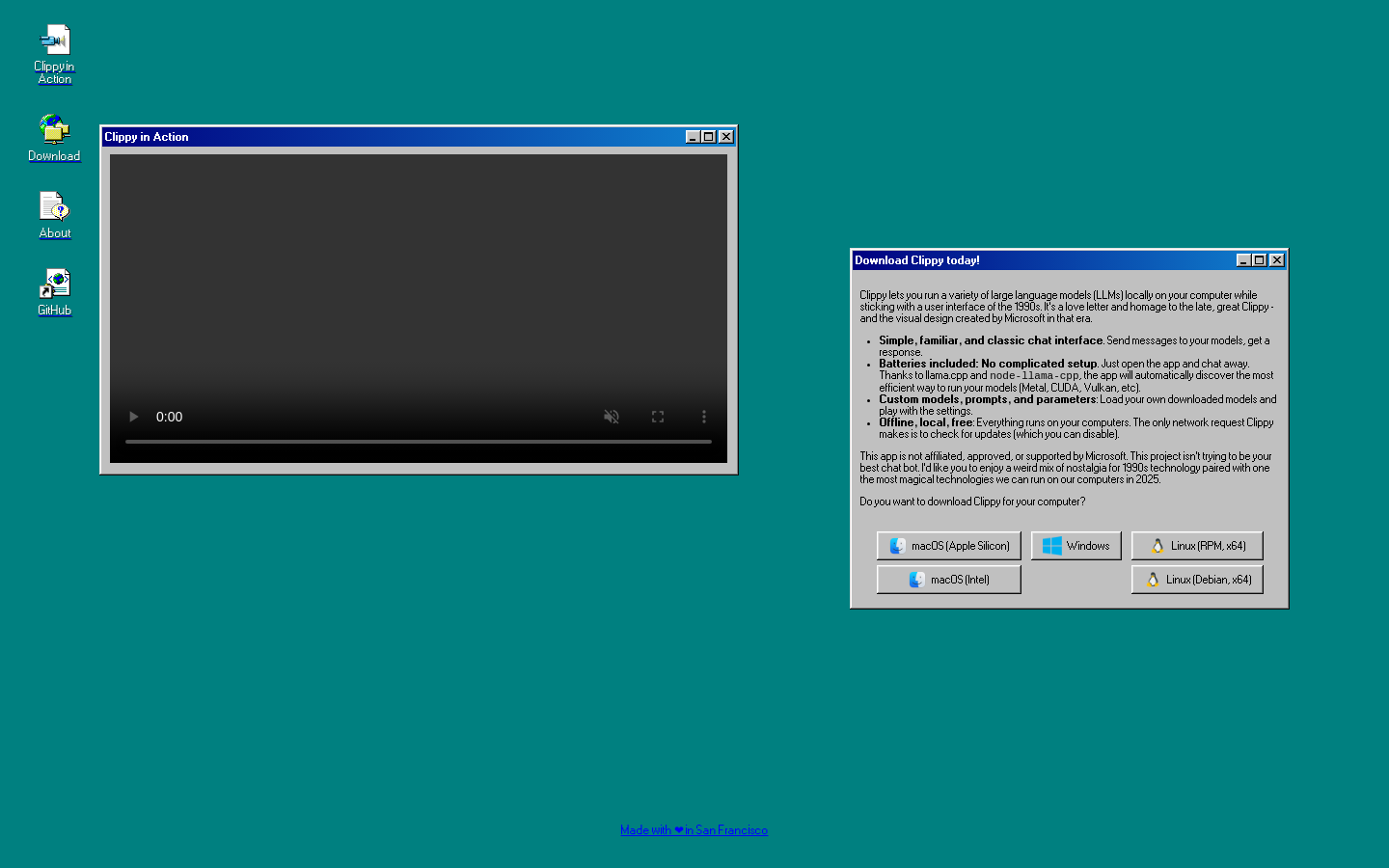Download the Linux (Debian, x64) build
This screenshot has height=868, width=1389.
click(x=1197, y=580)
